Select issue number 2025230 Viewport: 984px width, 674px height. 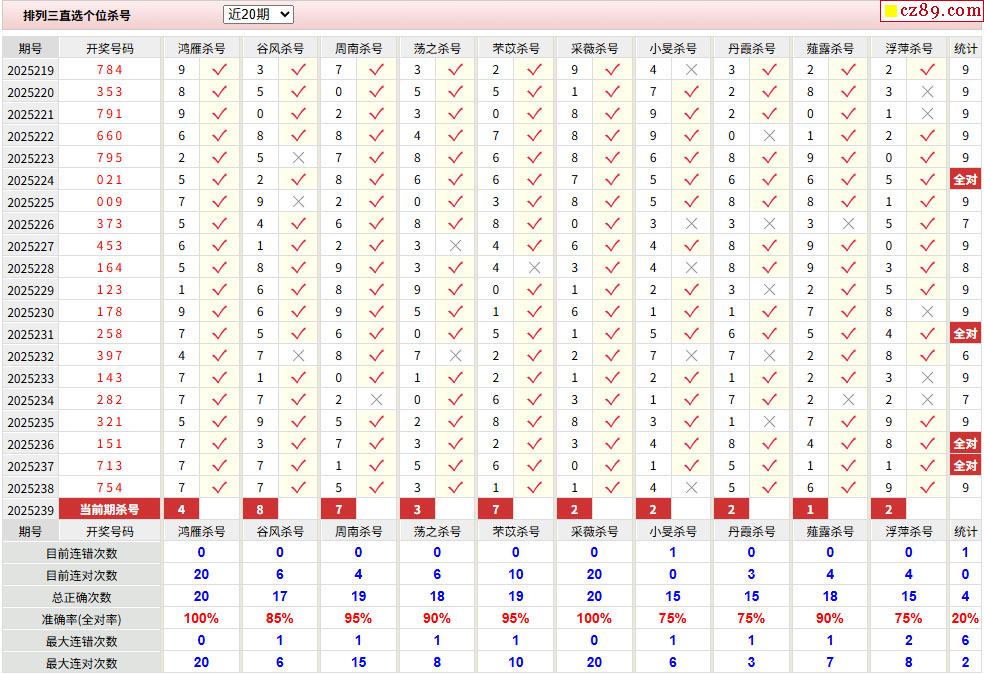click(31, 312)
